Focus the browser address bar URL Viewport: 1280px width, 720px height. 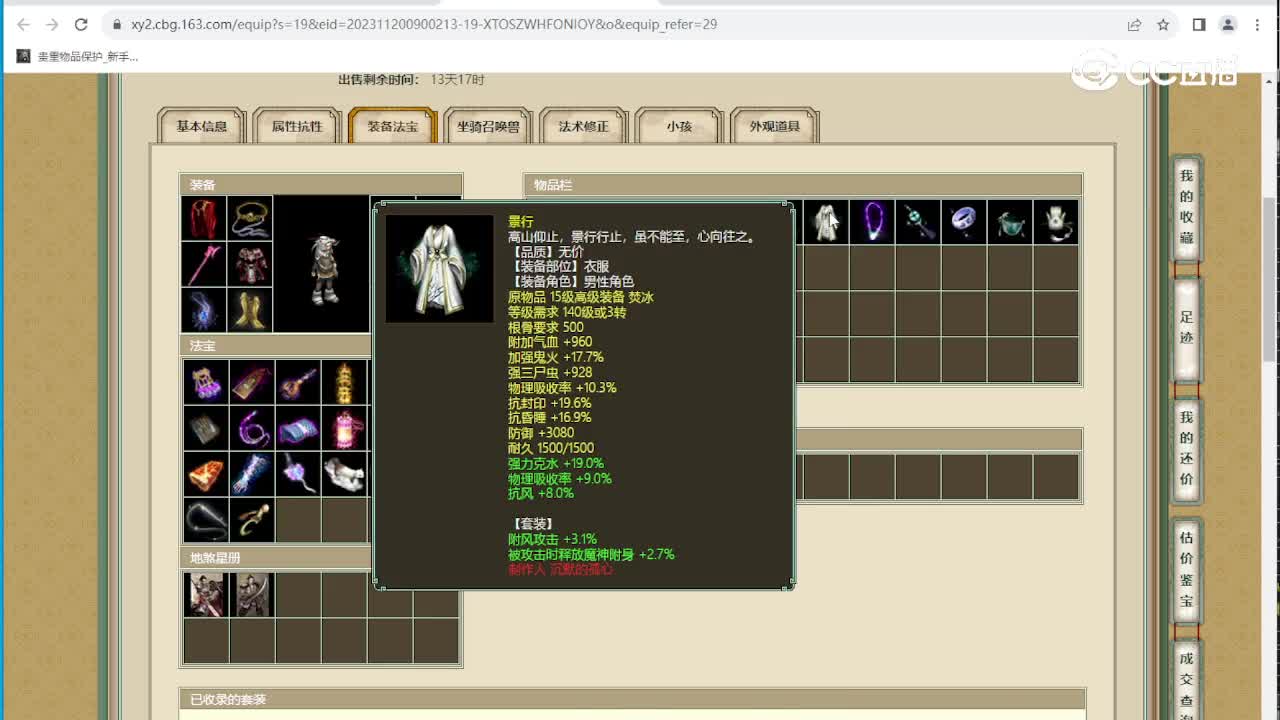coord(424,24)
